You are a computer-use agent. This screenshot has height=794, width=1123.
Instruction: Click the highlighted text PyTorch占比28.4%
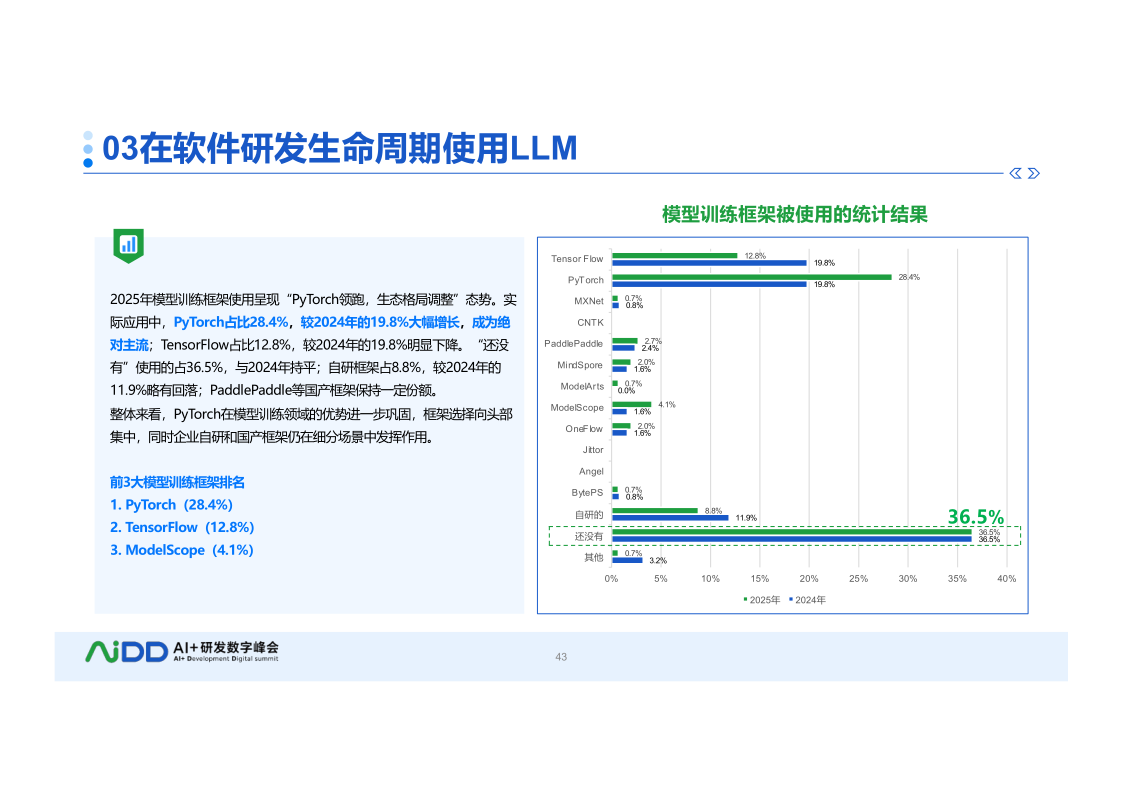231,322
